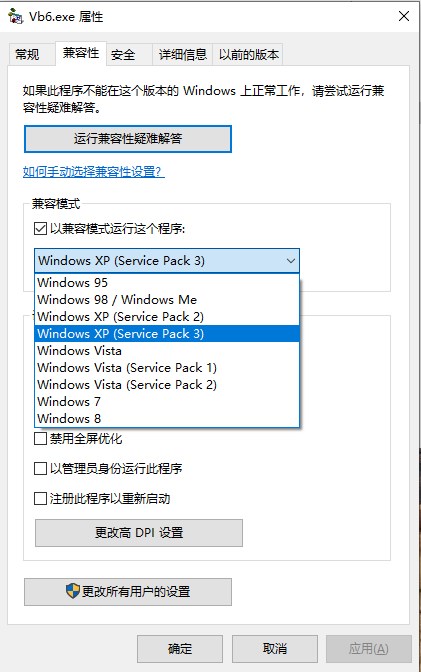Click the shield icon on 更改所有用户的设置
421x672 pixels.
[x=72, y=591]
